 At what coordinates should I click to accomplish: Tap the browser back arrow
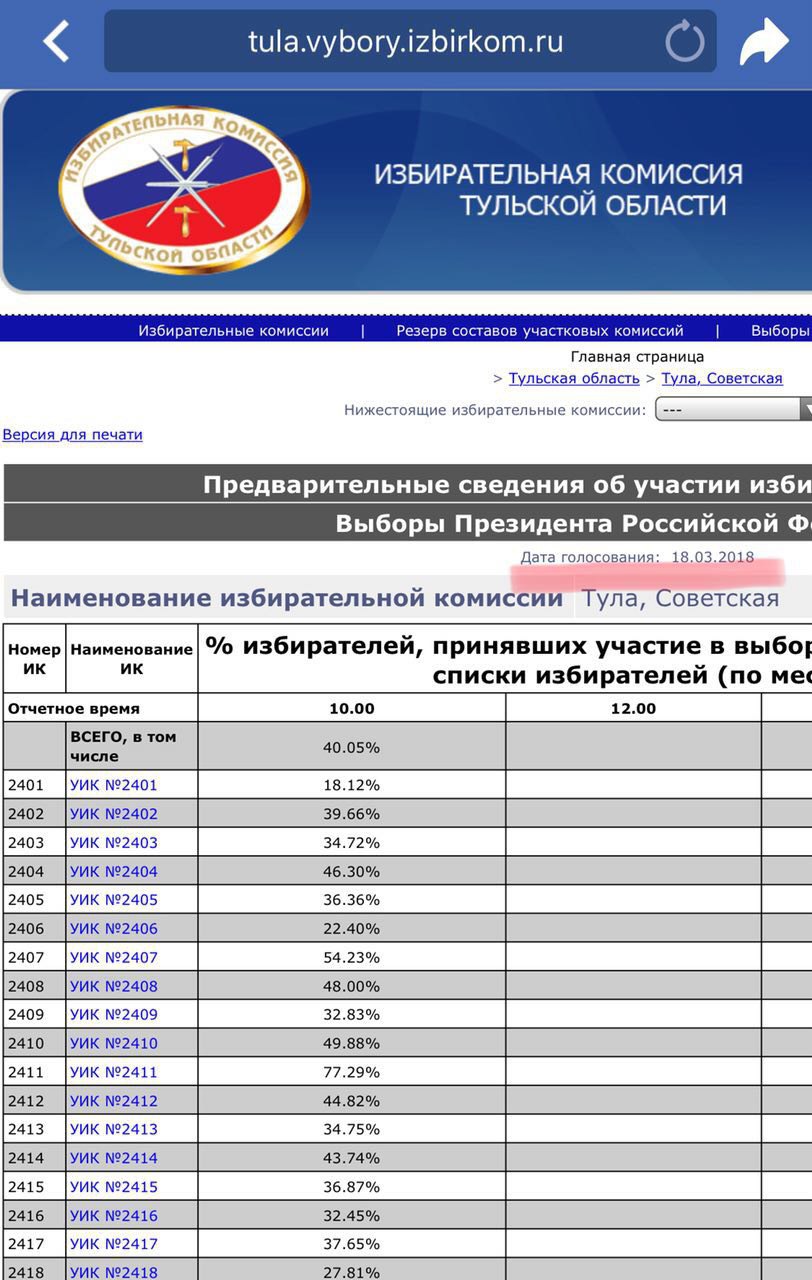tap(56, 42)
